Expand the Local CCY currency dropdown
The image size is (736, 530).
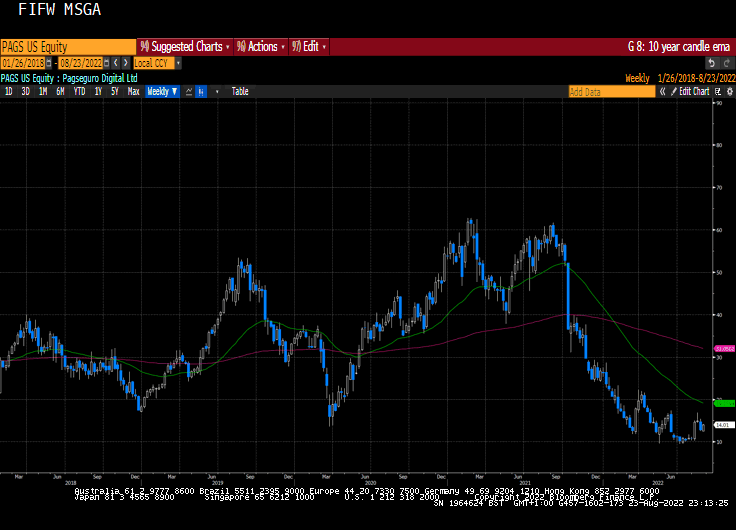(178, 63)
